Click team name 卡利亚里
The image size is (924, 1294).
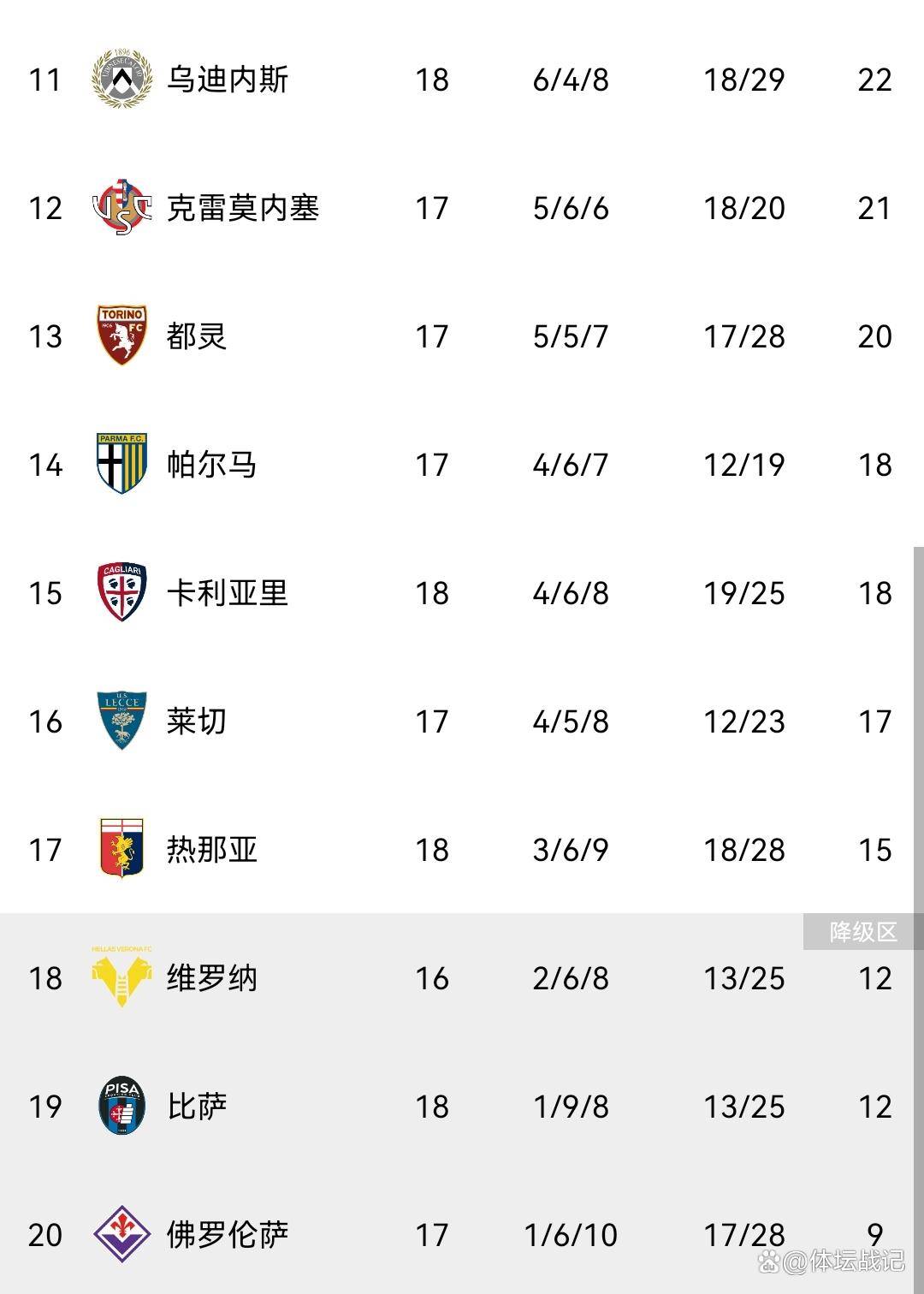point(227,593)
